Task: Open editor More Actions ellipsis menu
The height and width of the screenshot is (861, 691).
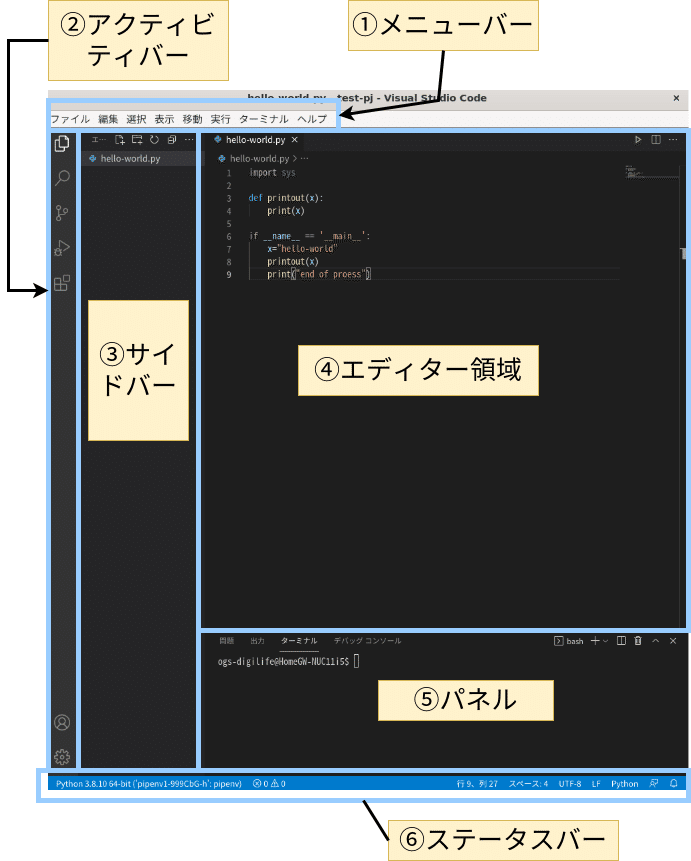Action: 673,140
